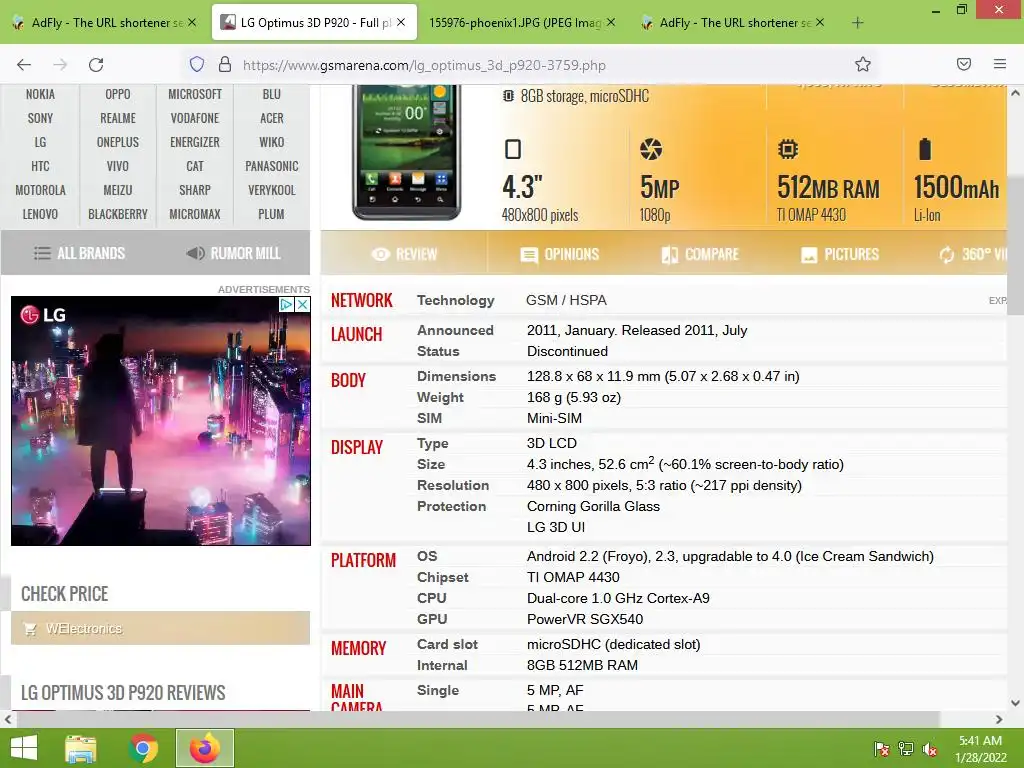Close the LG Optimus 3D P920 tab
1024x768 pixels.
click(x=401, y=22)
